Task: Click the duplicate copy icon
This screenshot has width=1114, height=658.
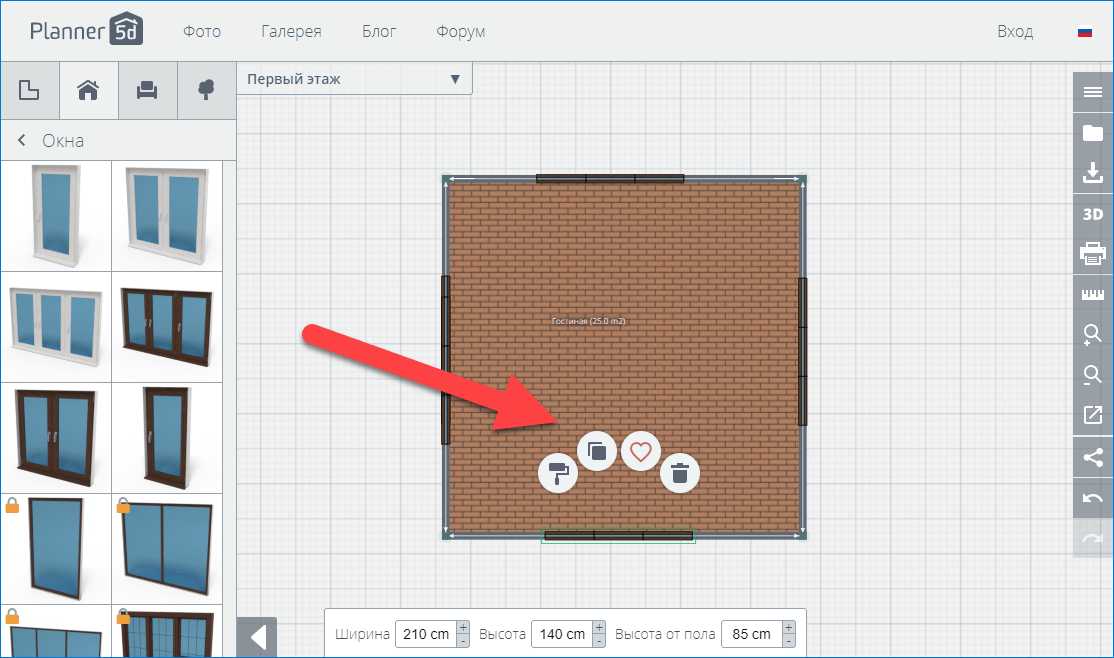Action: pos(597,451)
